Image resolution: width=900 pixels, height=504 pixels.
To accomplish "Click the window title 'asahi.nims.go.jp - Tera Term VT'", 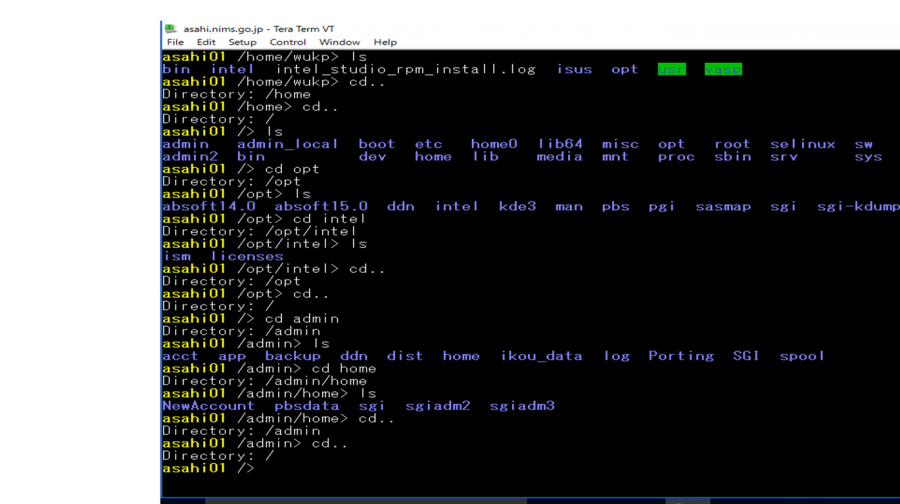I will (259, 29).
